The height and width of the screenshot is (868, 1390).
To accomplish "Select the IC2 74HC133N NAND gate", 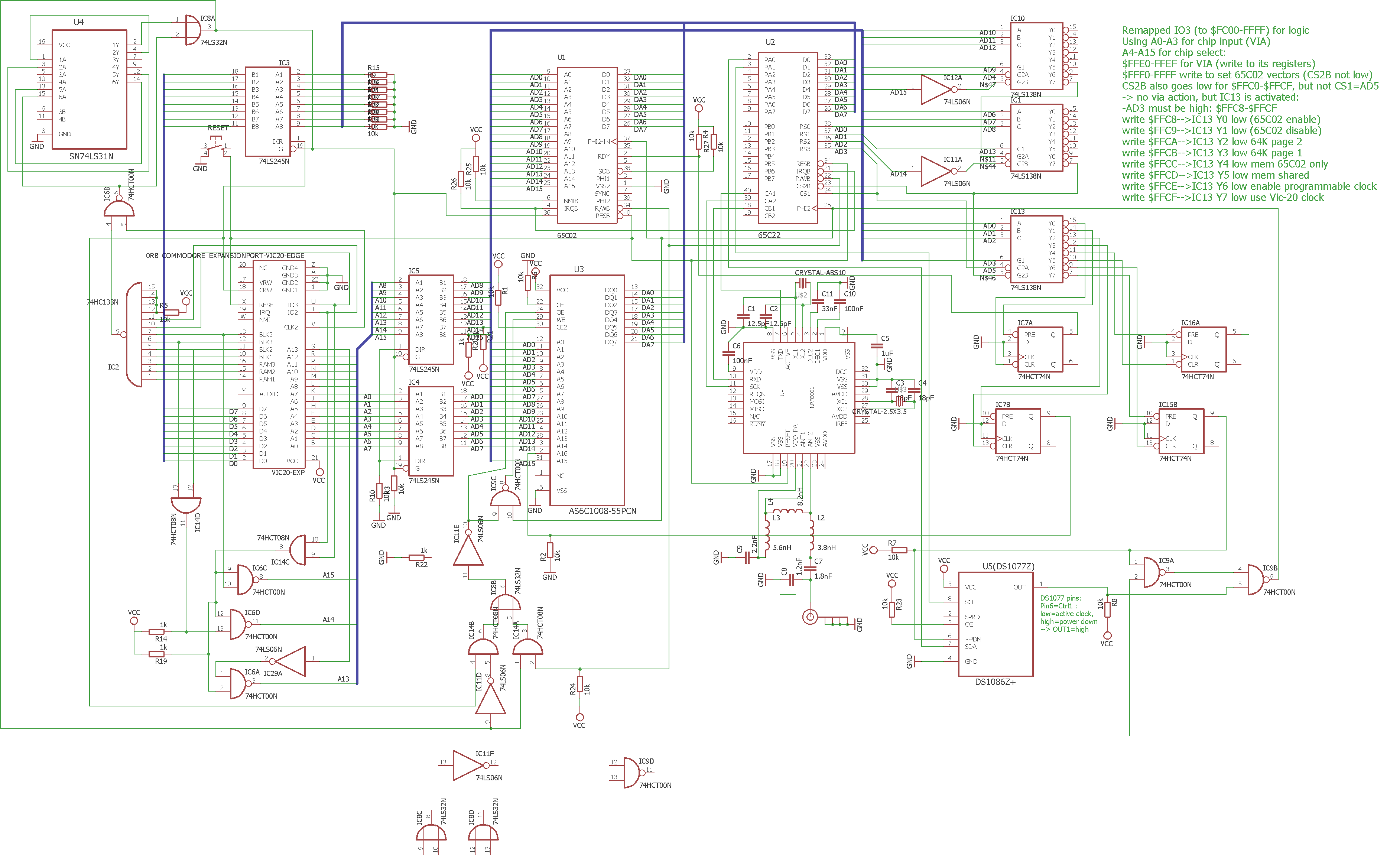I will [x=134, y=334].
